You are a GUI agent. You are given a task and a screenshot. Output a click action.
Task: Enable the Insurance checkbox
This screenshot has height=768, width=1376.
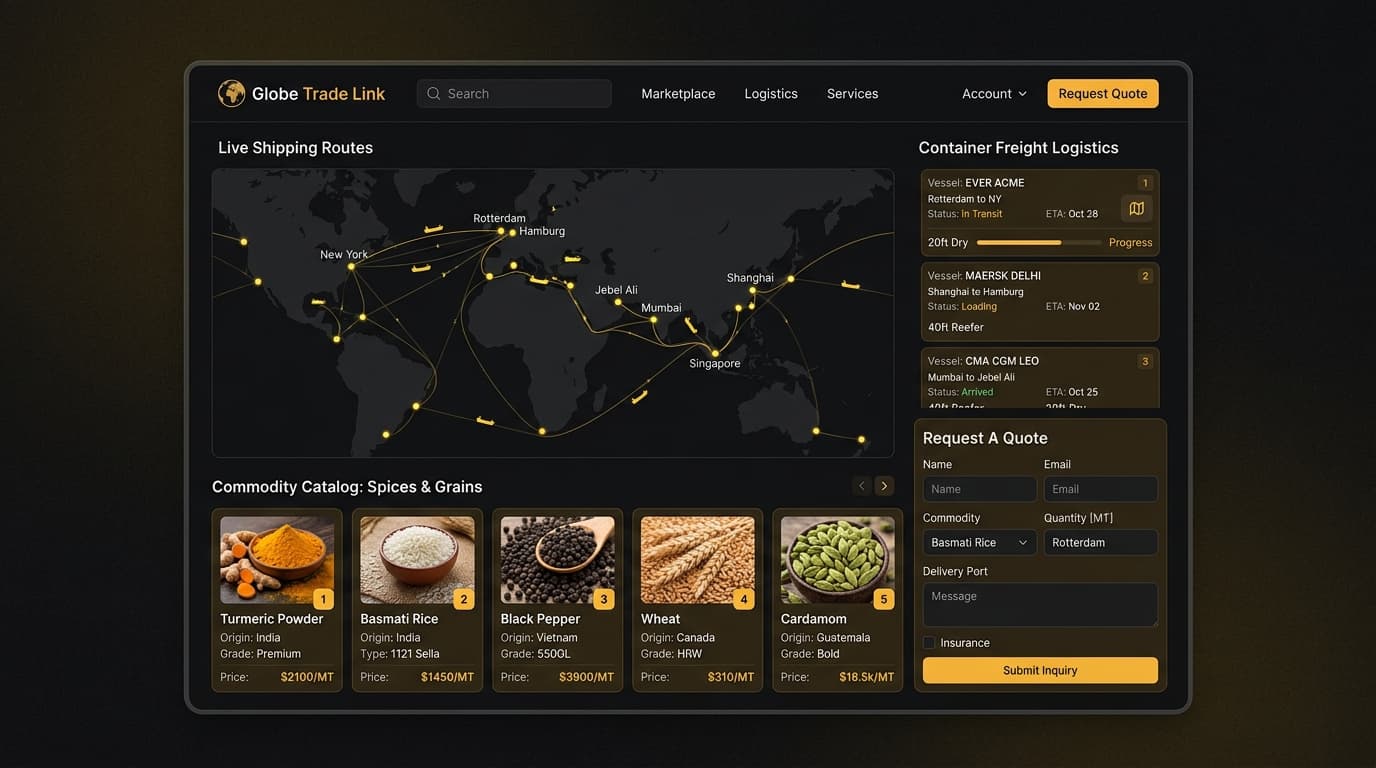[x=929, y=643]
